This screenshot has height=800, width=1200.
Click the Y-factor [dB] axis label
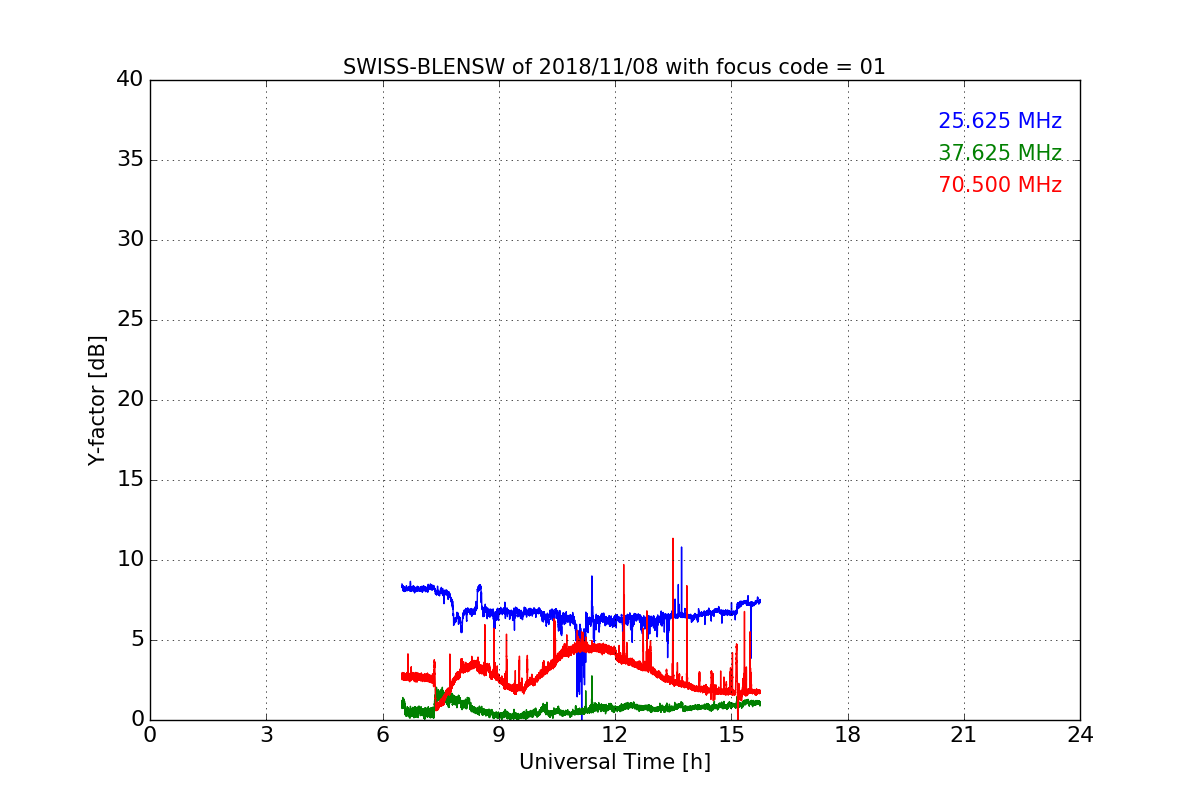(x=97, y=400)
